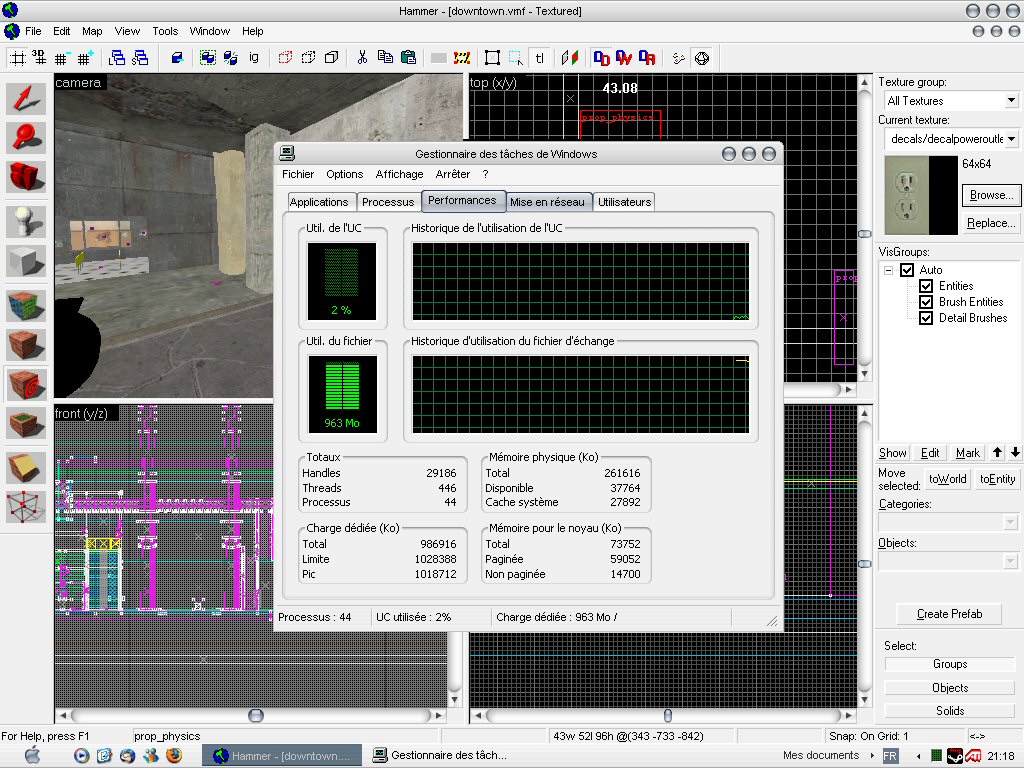Collapse the Auto visgroup tree node

[x=889, y=270]
